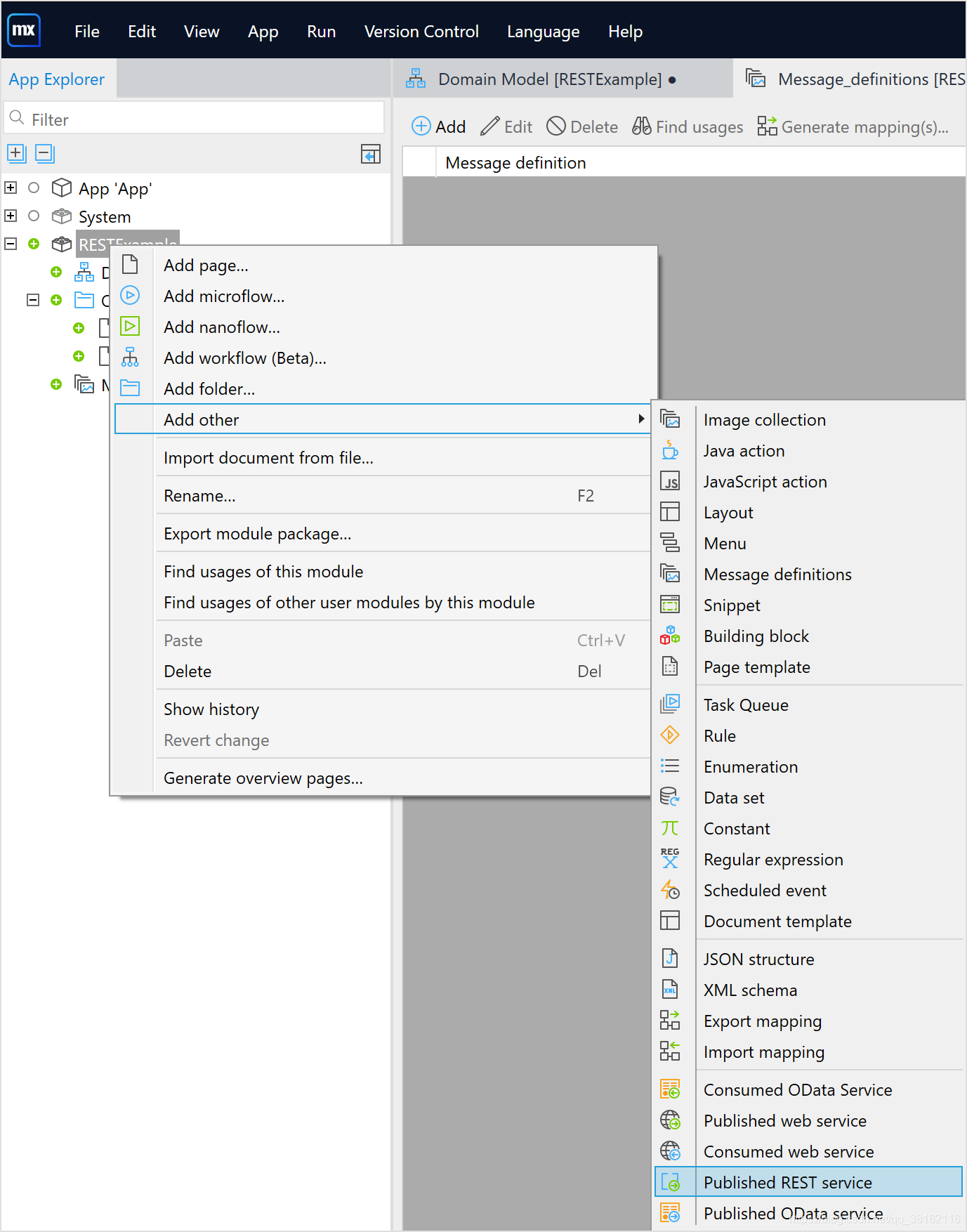Click the Regular expression REG icon
Viewport: 967px width, 1232px height.
pyautogui.click(x=670, y=859)
